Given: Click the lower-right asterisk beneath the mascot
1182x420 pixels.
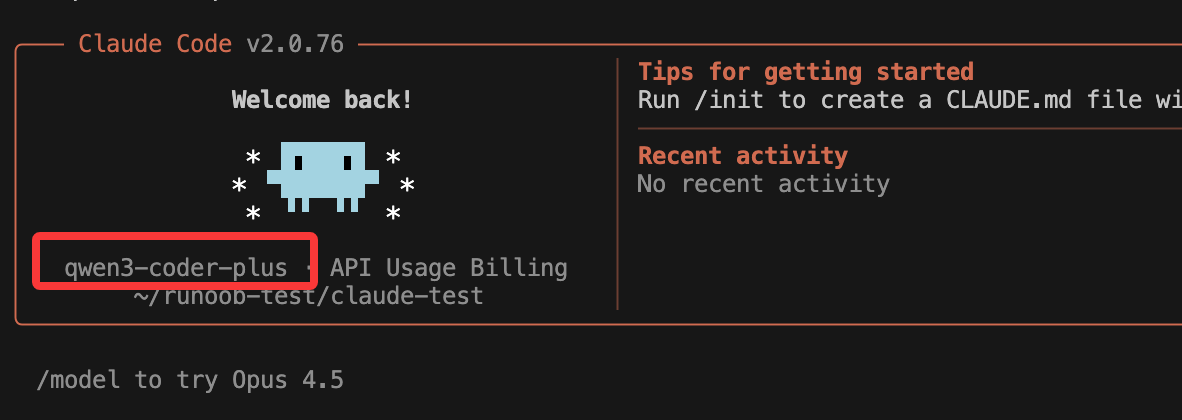Looking at the screenshot, I should click(x=393, y=214).
